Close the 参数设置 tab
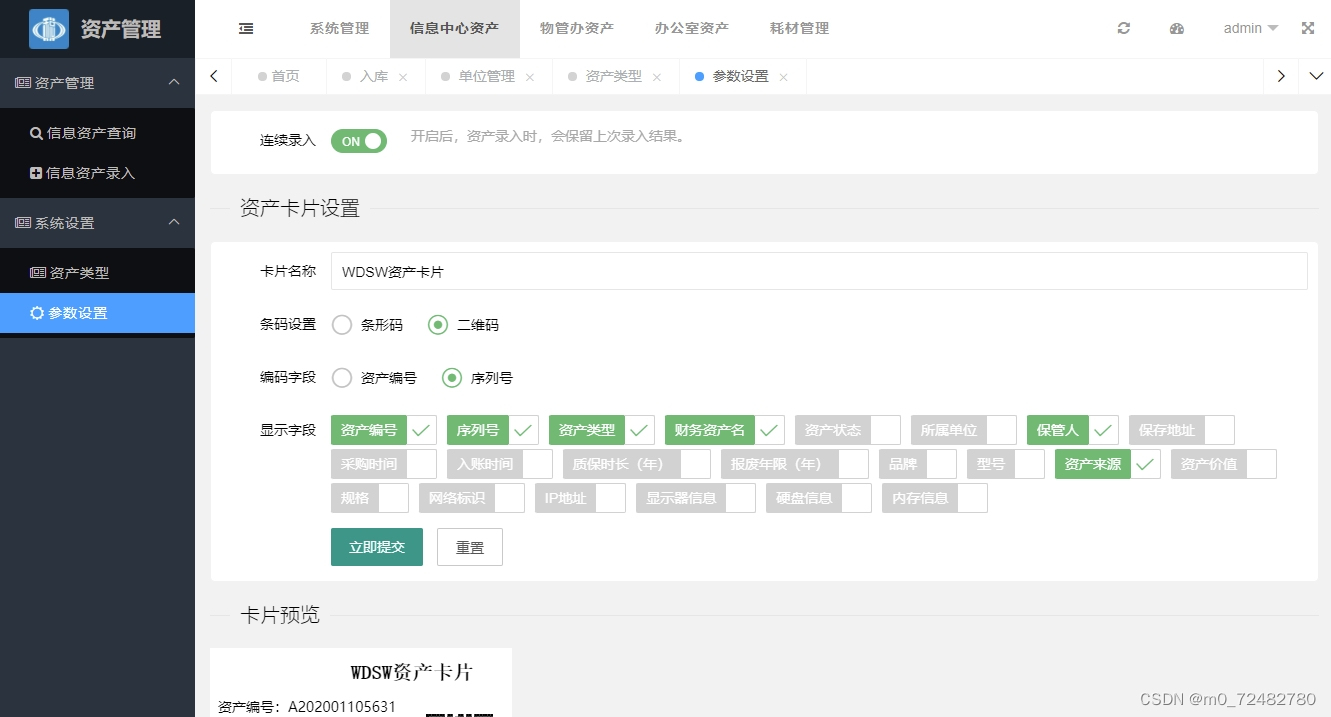 coord(783,77)
